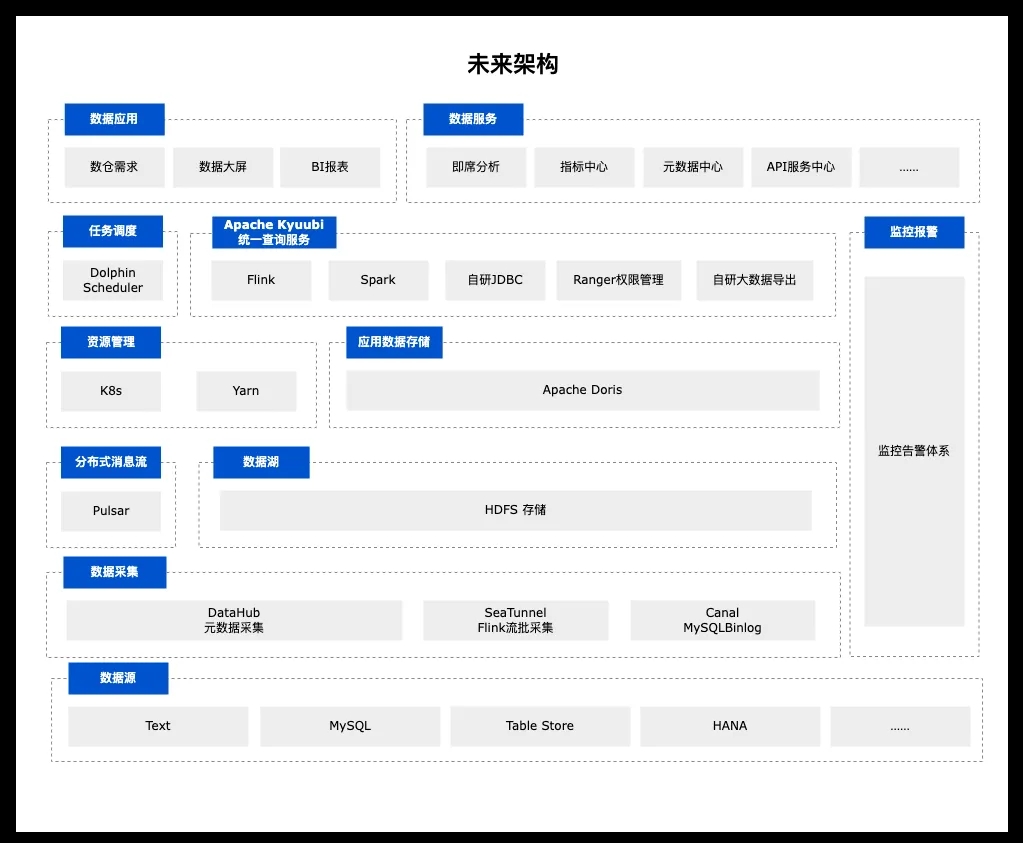Viewport: 1023px width, 843px height.
Task: Click the 任务调度 header
Action: [113, 231]
